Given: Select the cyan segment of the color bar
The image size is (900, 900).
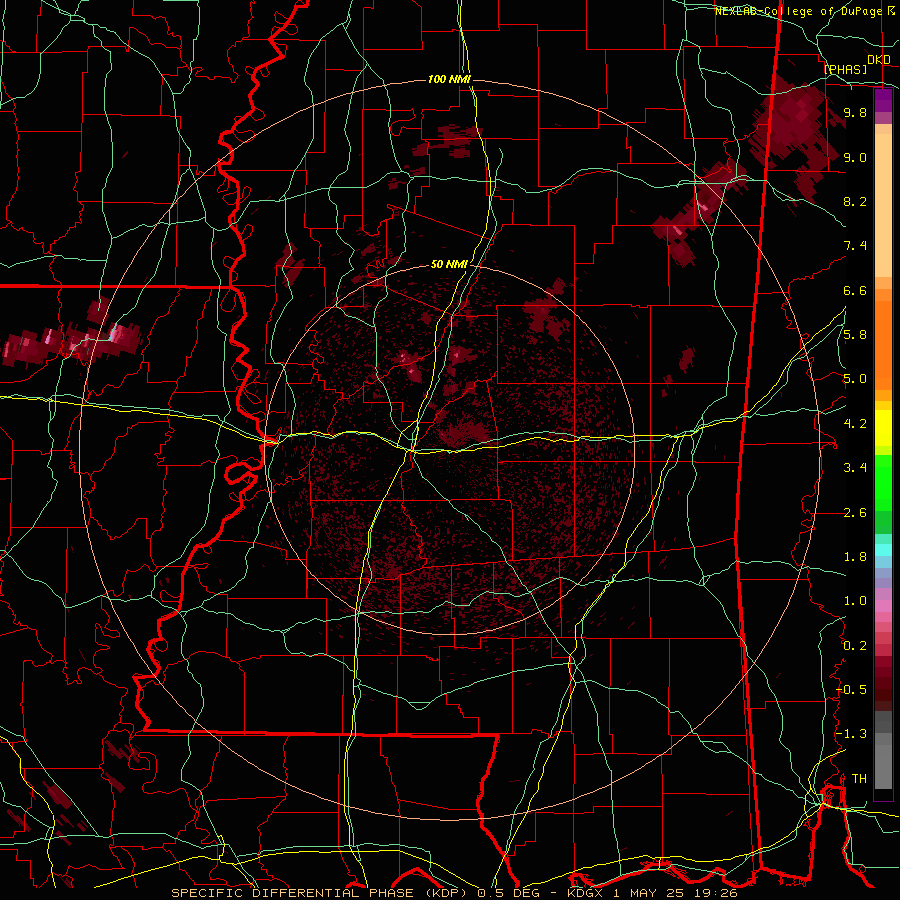Looking at the screenshot, I should [x=883, y=550].
